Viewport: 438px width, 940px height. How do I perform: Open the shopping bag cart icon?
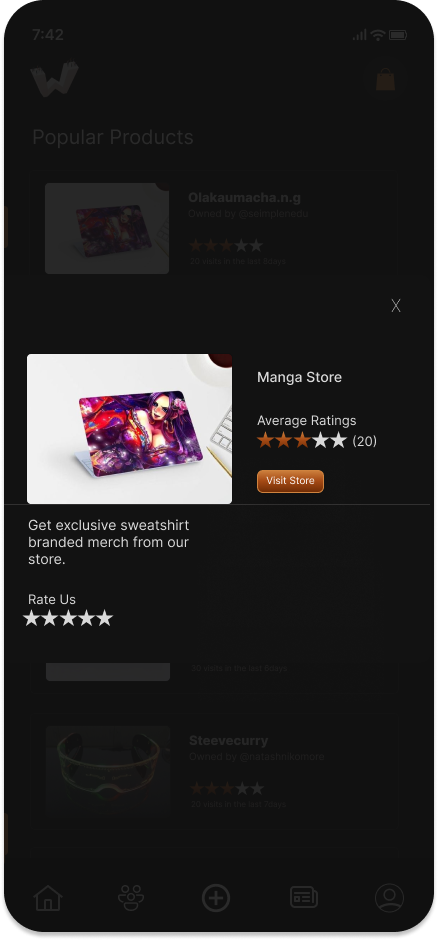[x=385, y=79]
